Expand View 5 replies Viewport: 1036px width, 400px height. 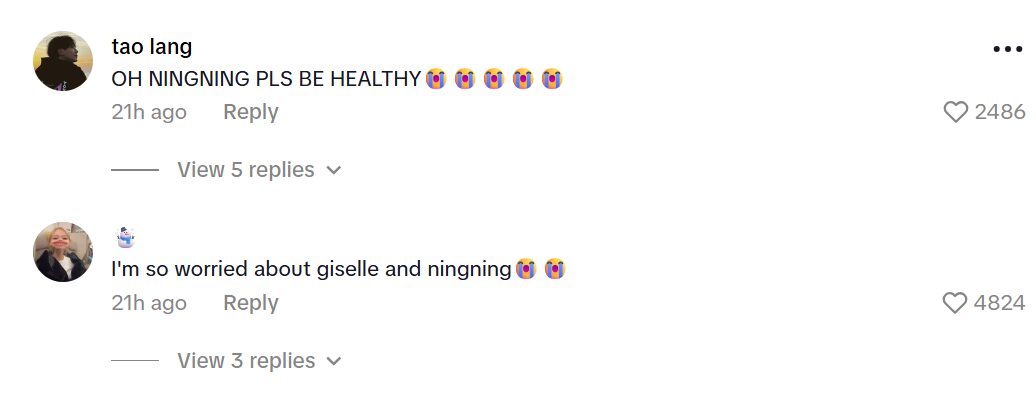pyautogui.click(x=246, y=170)
